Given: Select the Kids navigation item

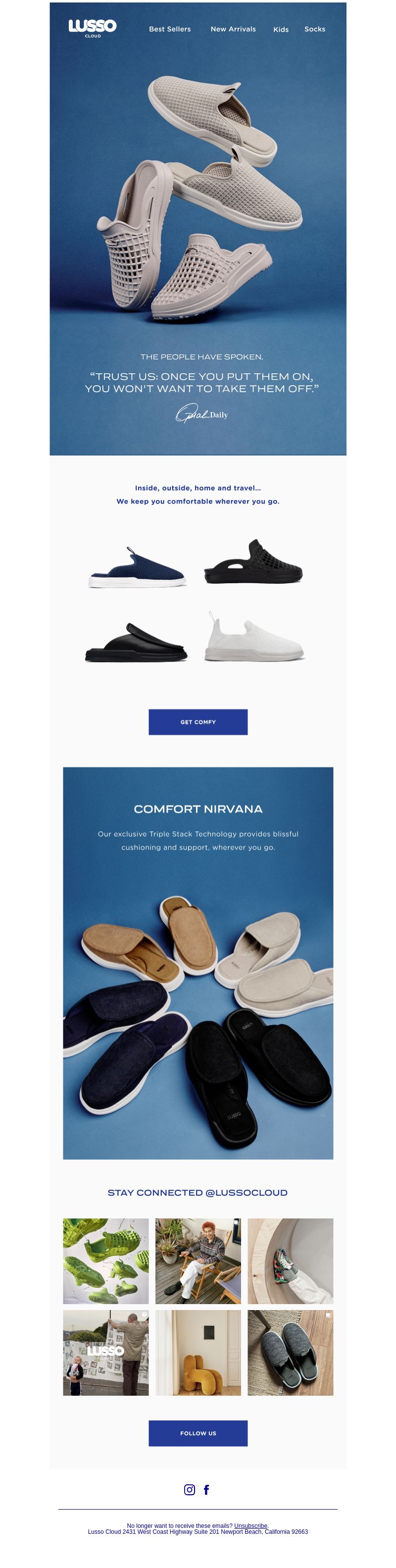Looking at the screenshot, I should pos(281,29).
